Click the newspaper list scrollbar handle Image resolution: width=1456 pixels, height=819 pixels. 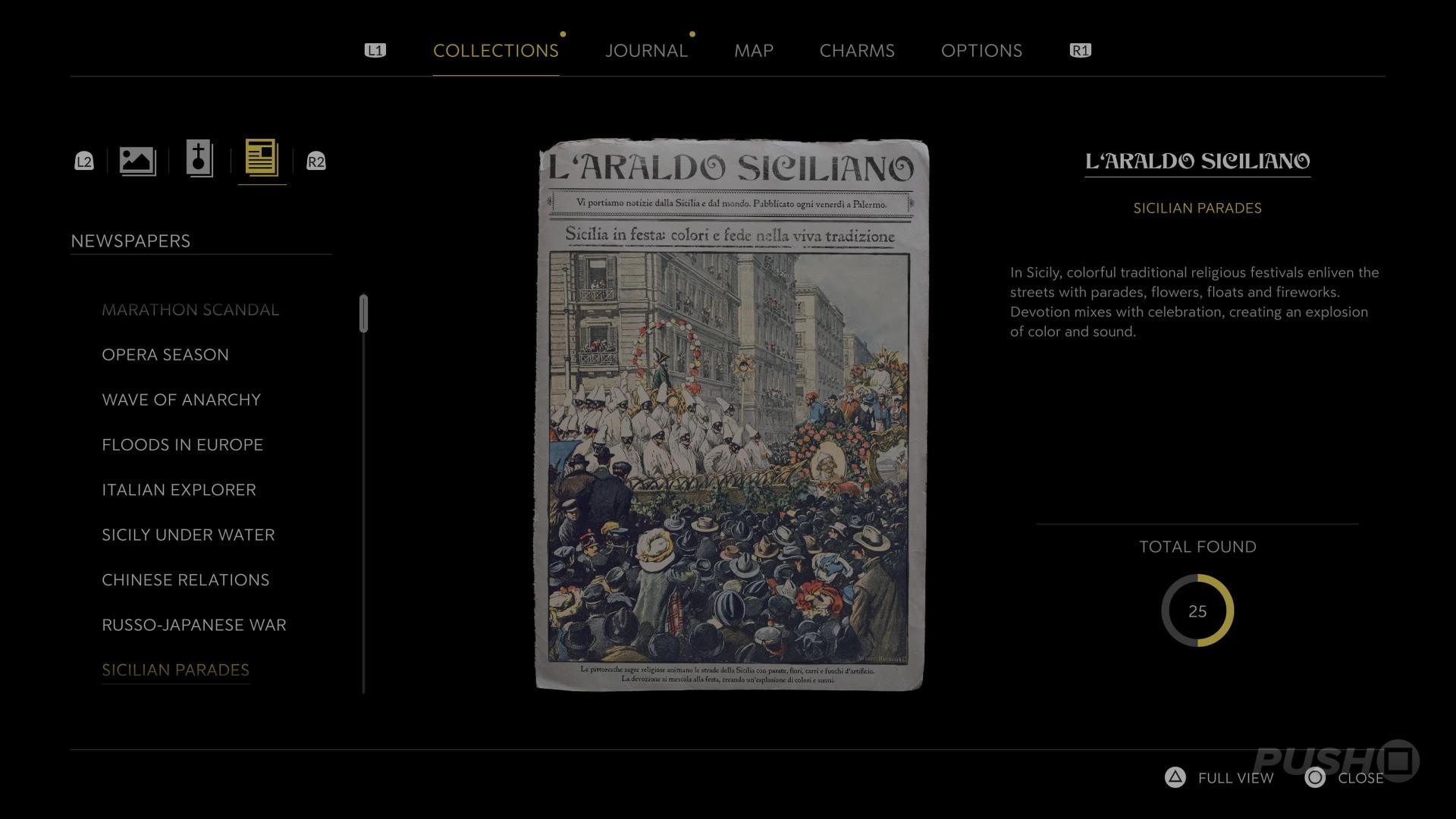[x=364, y=313]
